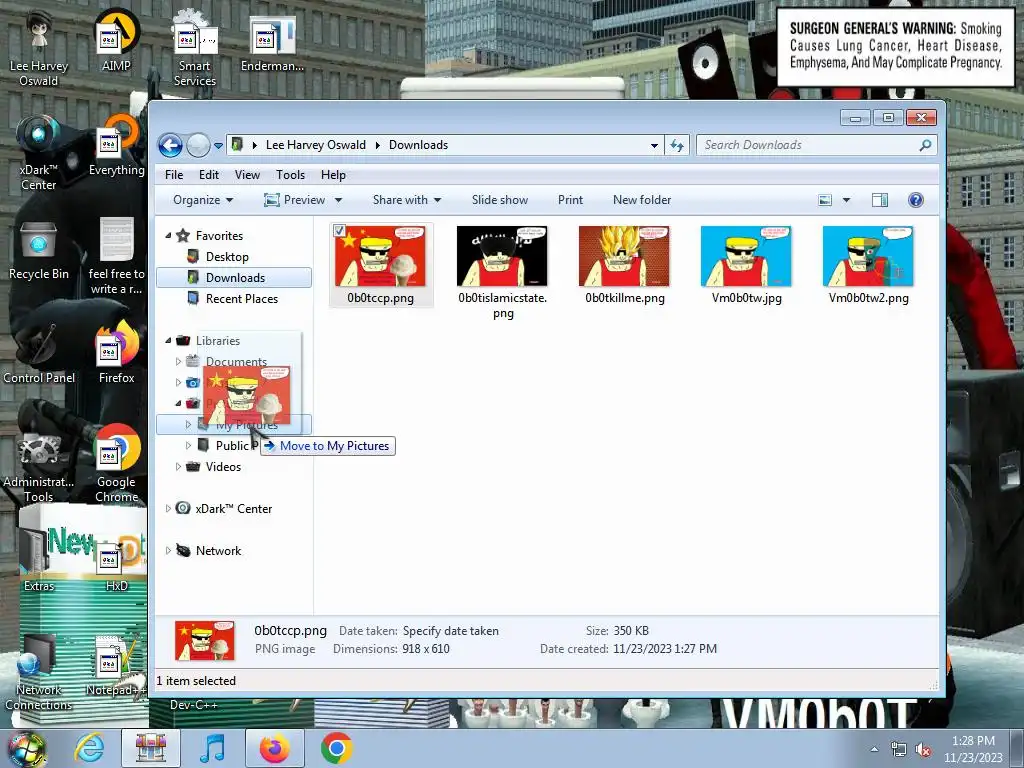Screen dimensions: 1024x768
Task: Create a New folder
Action: 642,200
